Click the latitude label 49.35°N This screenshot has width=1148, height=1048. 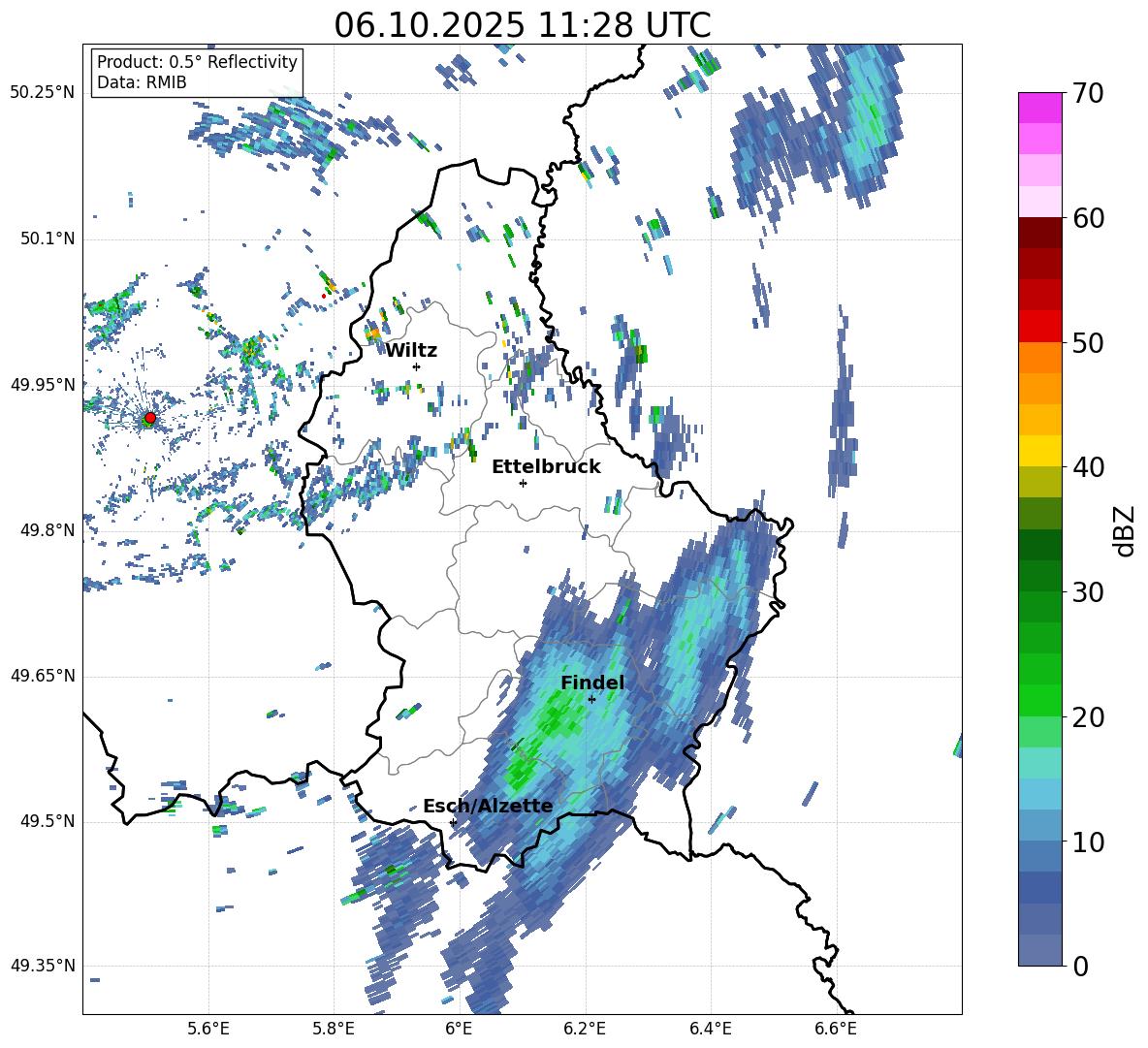coord(43,966)
